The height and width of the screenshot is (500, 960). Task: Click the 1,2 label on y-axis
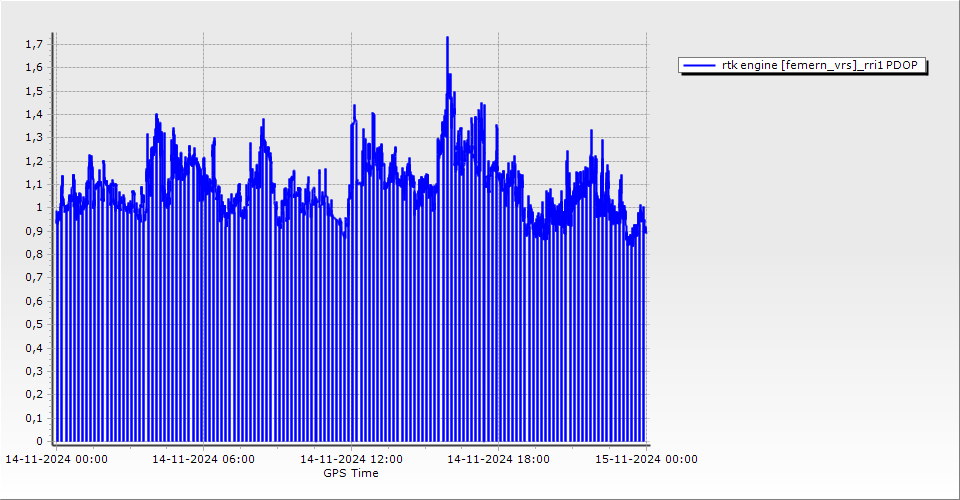(33, 161)
